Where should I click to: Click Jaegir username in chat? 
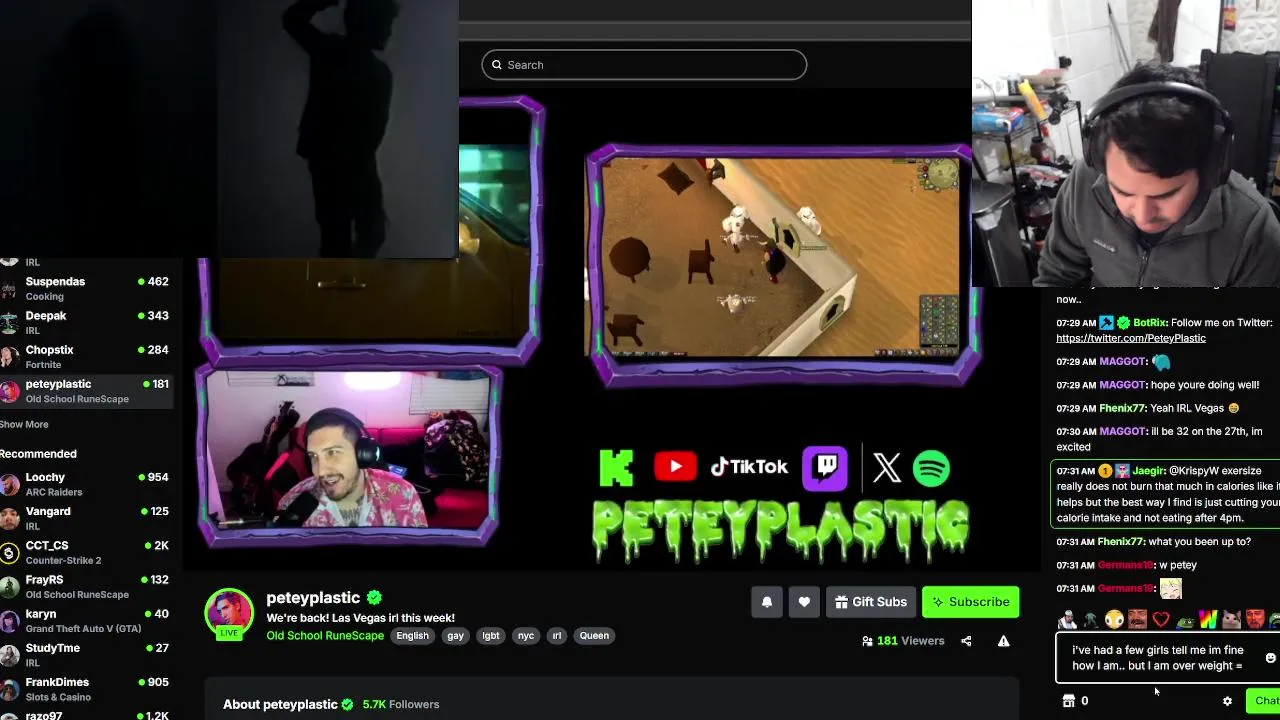coord(1148,471)
